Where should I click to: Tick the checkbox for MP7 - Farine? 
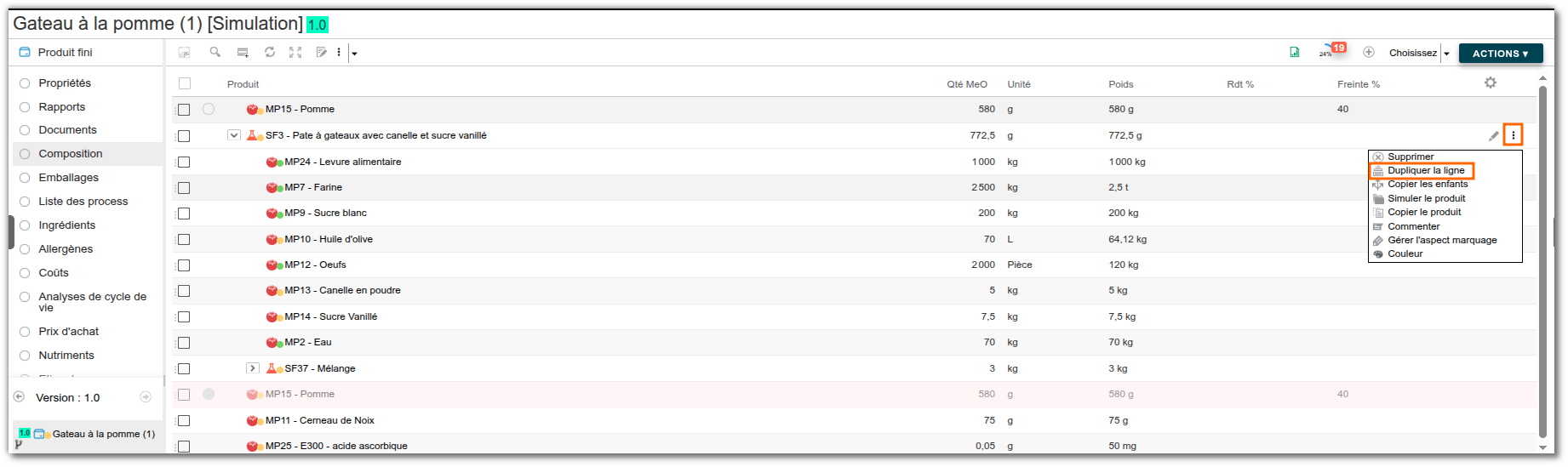click(x=184, y=188)
